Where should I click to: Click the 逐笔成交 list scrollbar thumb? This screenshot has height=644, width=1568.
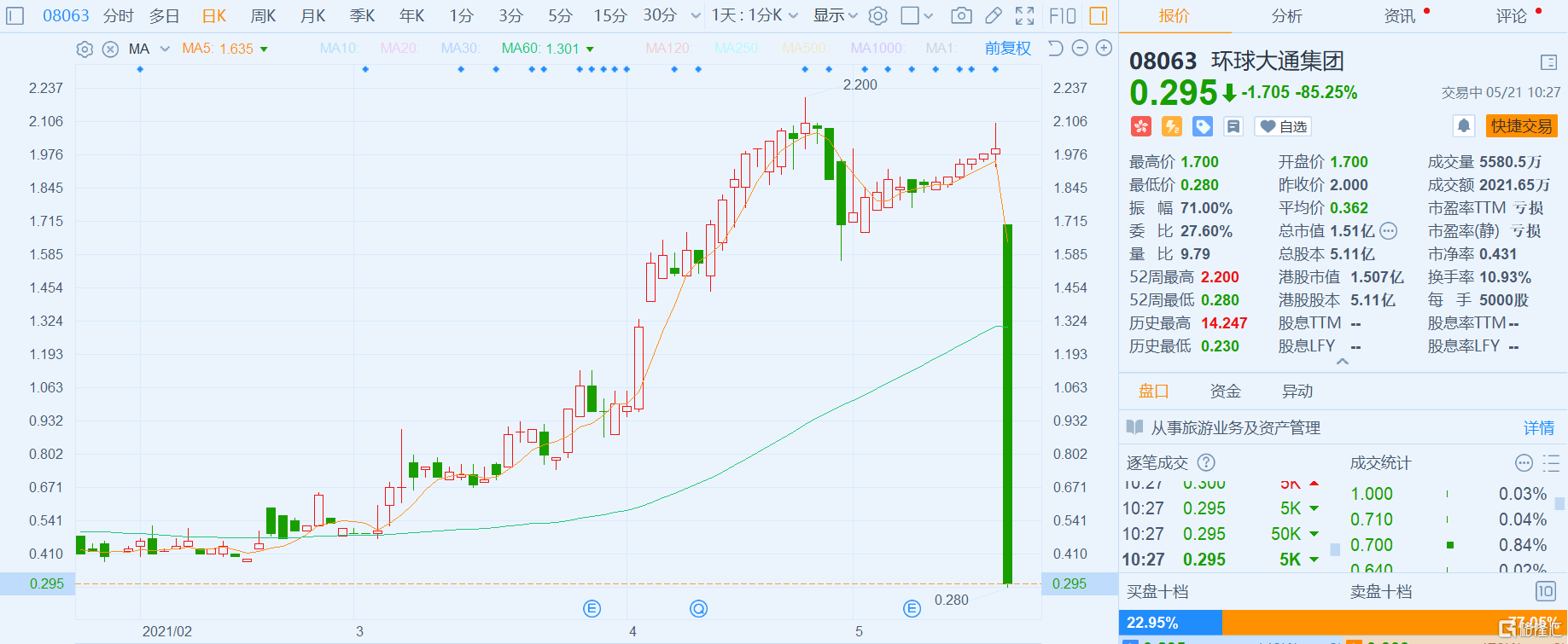click(x=1335, y=549)
